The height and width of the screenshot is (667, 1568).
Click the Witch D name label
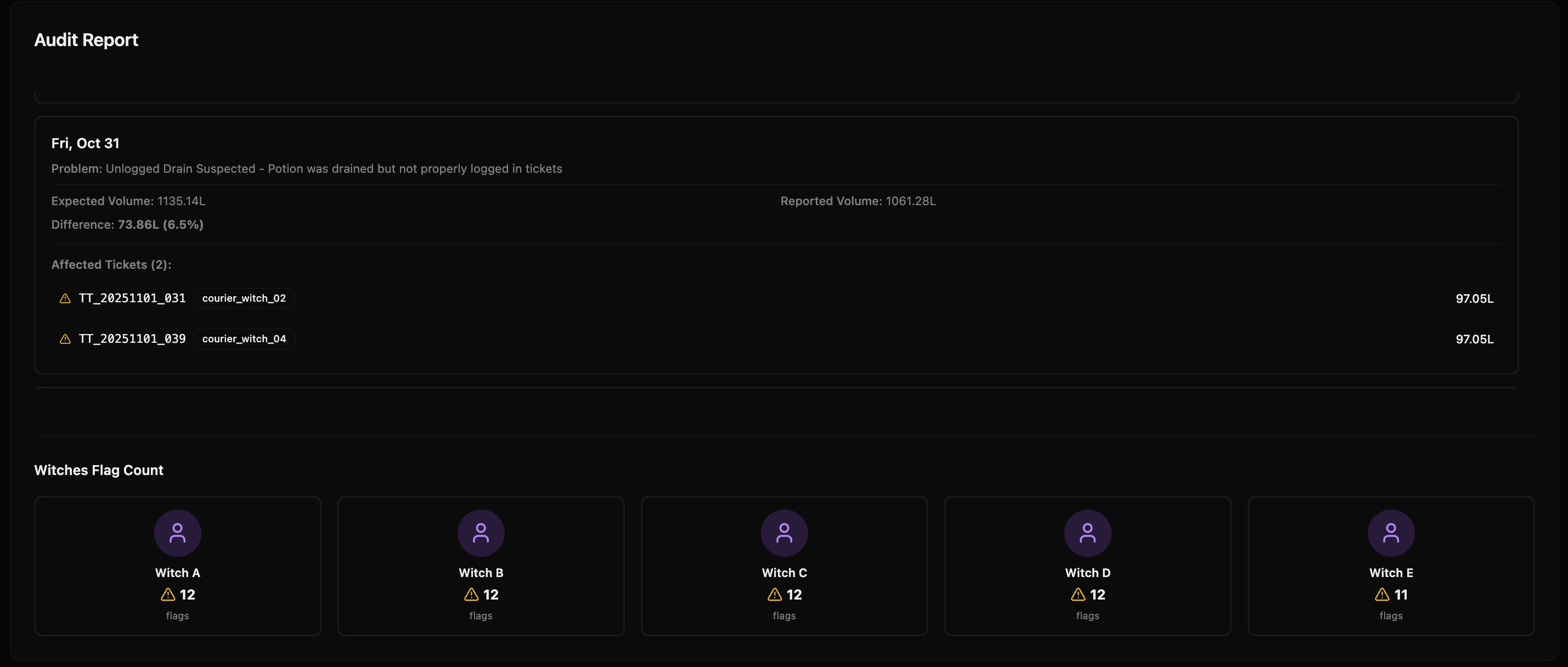click(1087, 573)
